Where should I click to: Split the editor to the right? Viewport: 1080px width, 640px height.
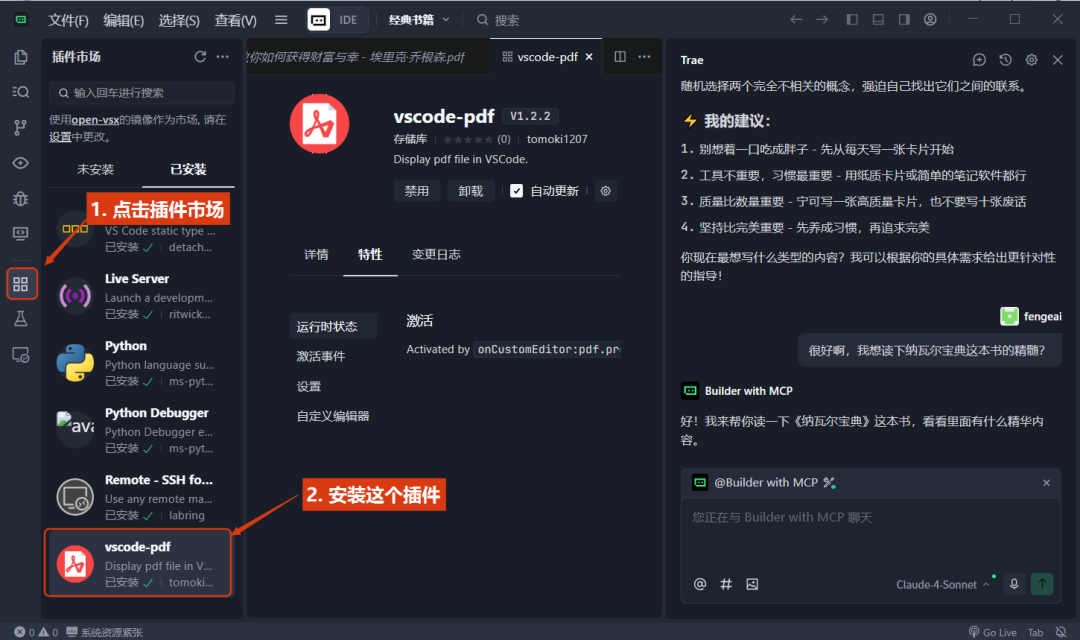pyautogui.click(x=620, y=56)
